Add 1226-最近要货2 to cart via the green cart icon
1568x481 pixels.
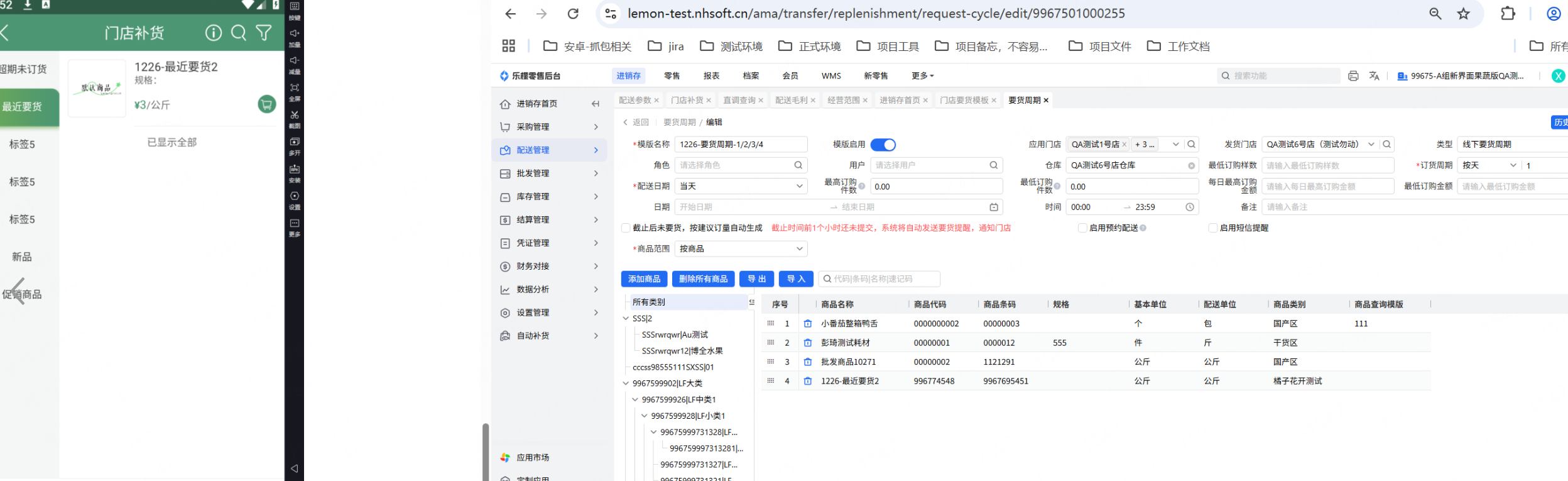click(x=267, y=104)
